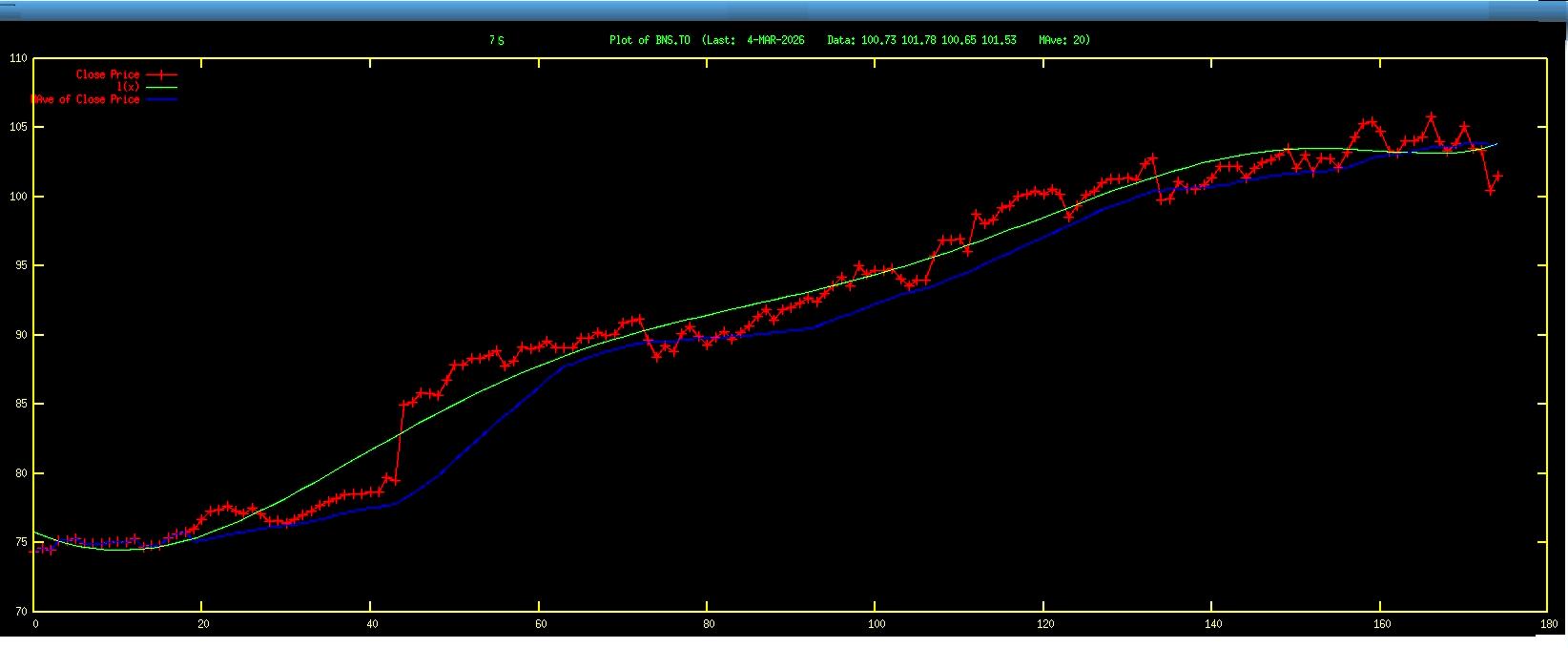Screen dimensions: 1568x648
Task: Click the red Close Price legend marker
Action: click(x=161, y=74)
